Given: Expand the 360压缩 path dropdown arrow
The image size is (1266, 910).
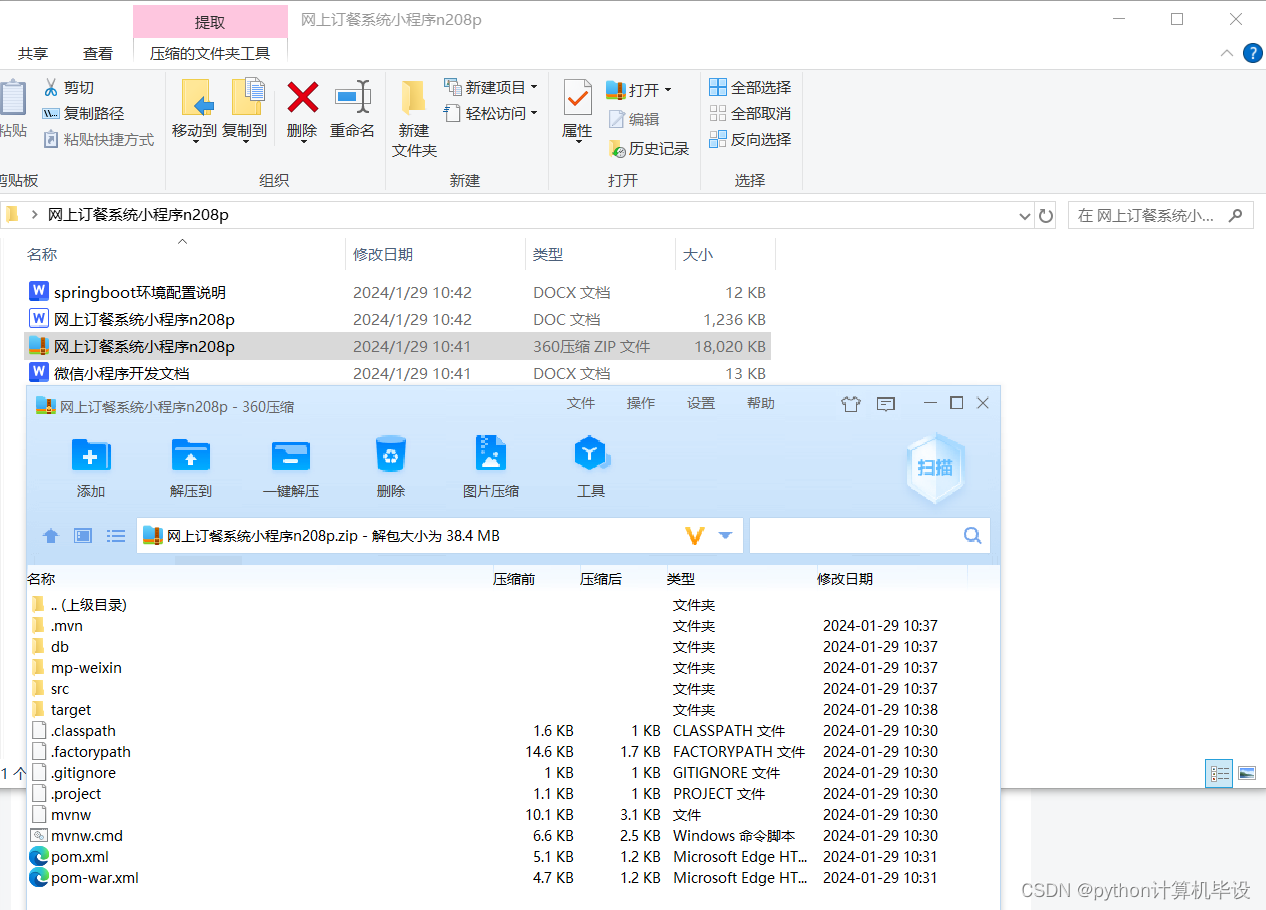Looking at the screenshot, I should (726, 536).
